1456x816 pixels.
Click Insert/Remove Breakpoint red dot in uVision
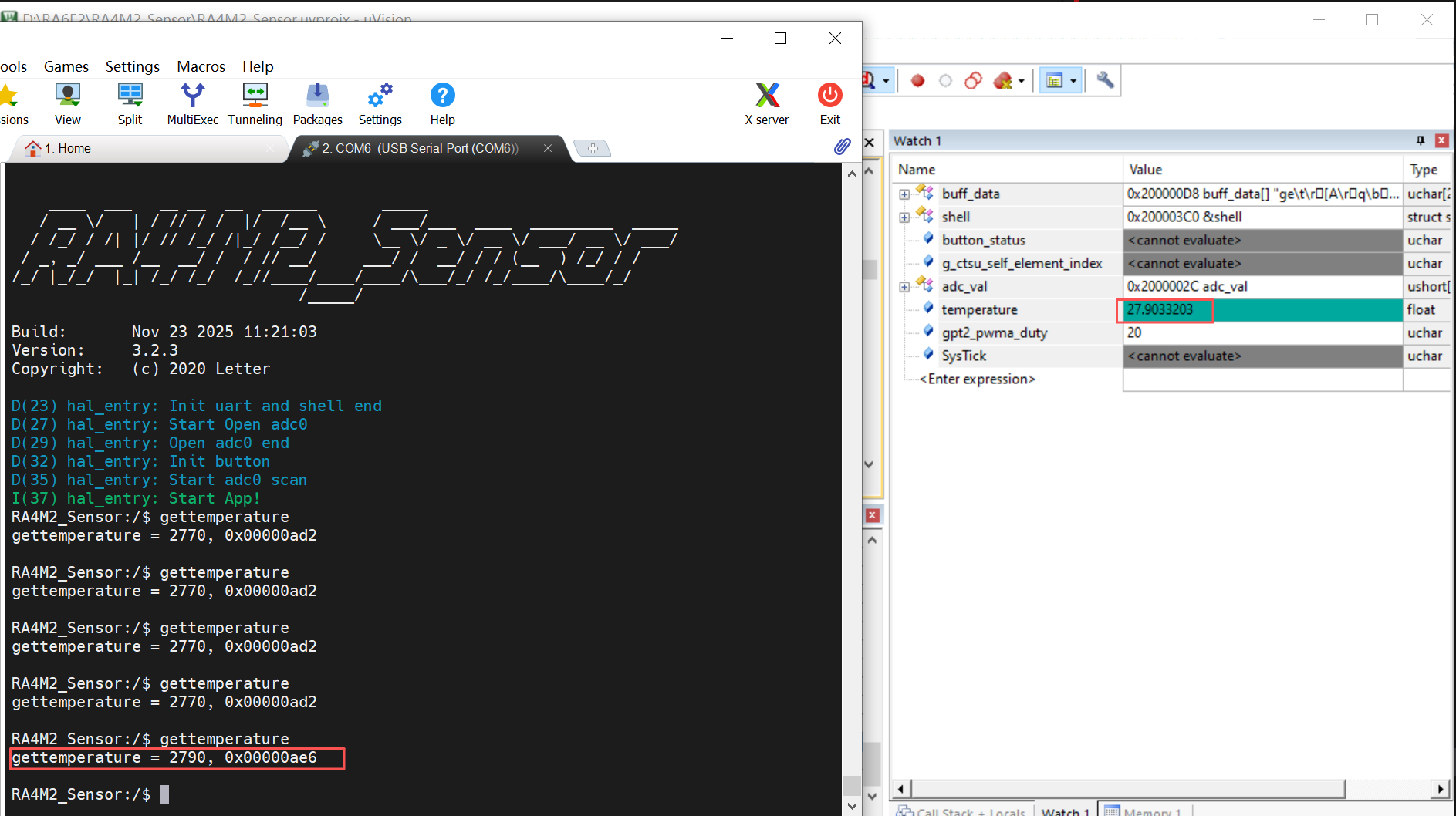[x=917, y=80]
